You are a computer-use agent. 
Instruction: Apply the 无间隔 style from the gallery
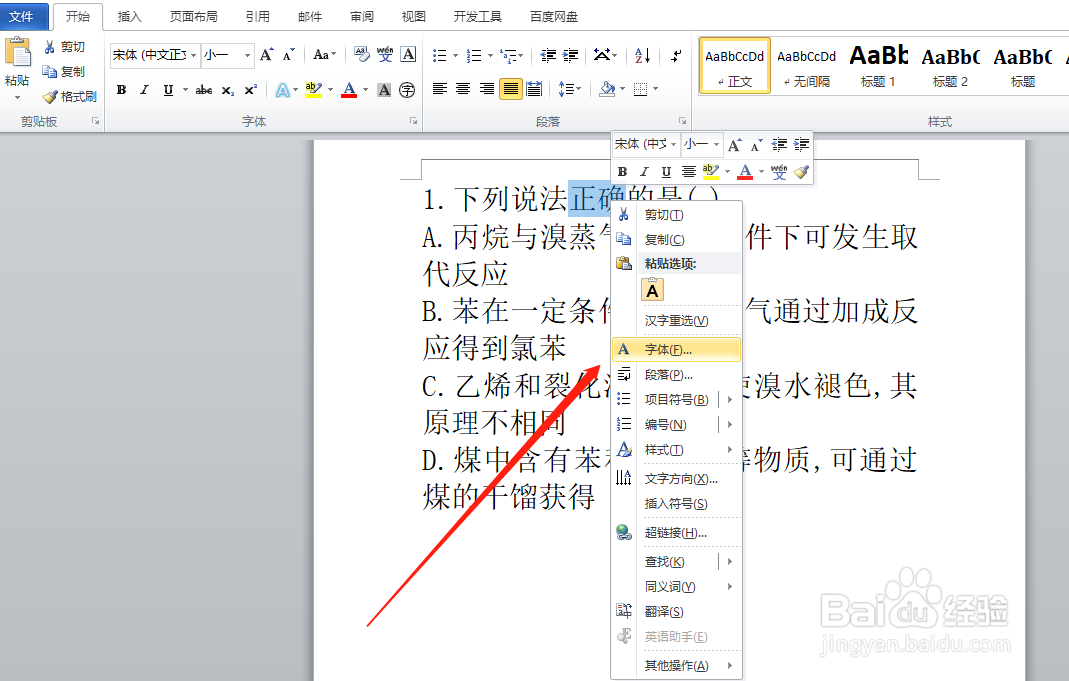807,65
